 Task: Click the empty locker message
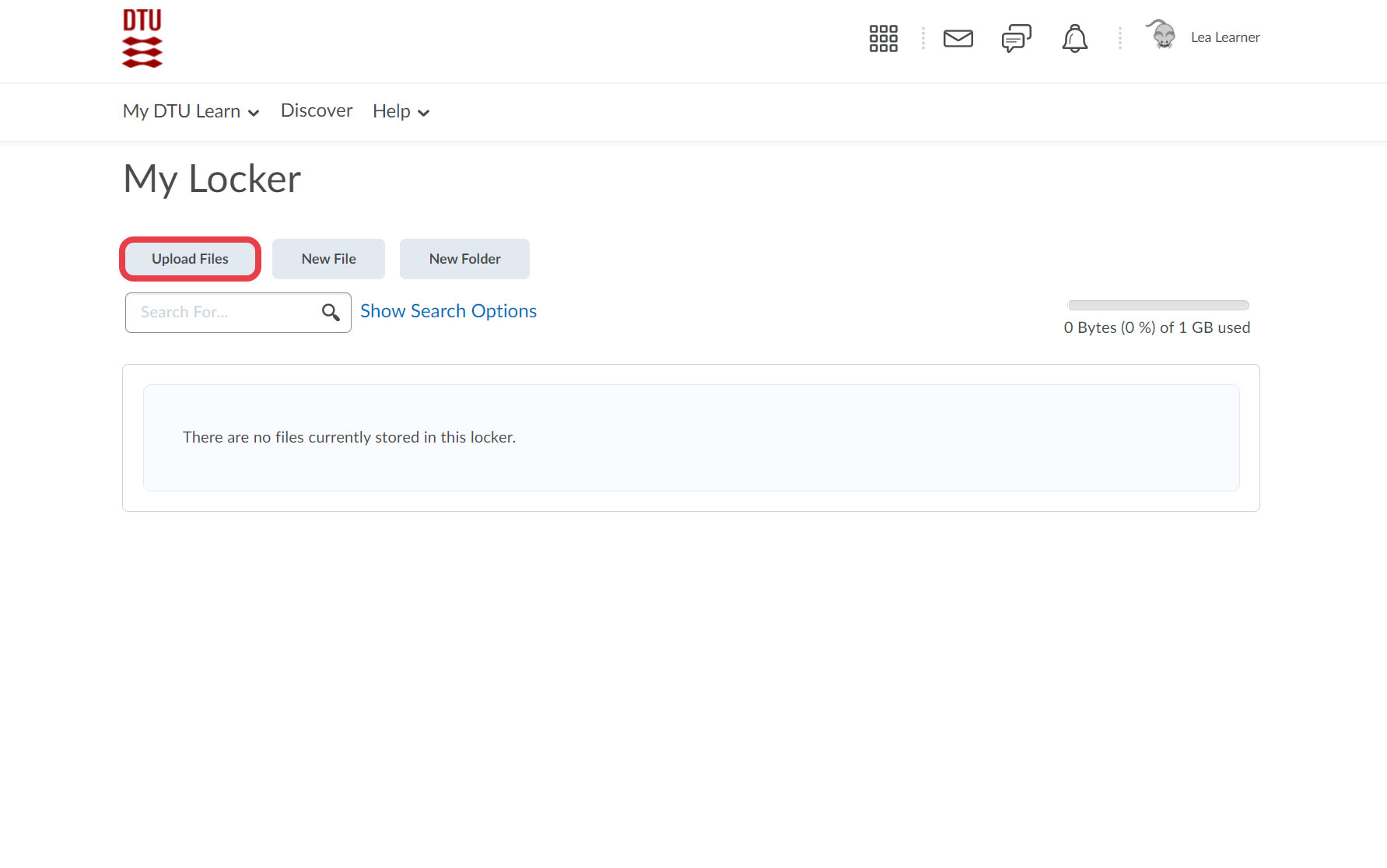[x=349, y=437]
